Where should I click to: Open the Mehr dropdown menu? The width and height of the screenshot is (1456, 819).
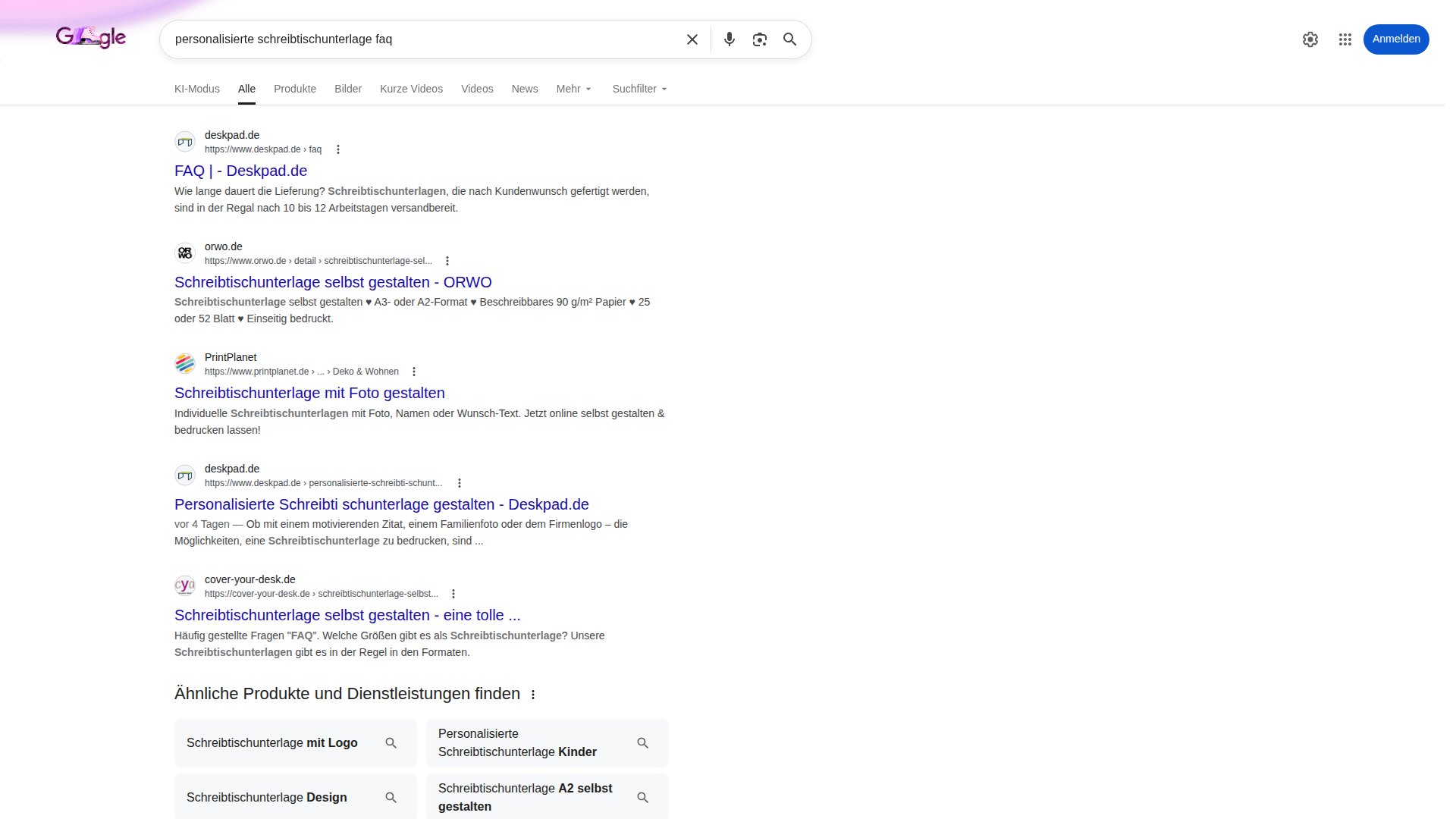[573, 89]
